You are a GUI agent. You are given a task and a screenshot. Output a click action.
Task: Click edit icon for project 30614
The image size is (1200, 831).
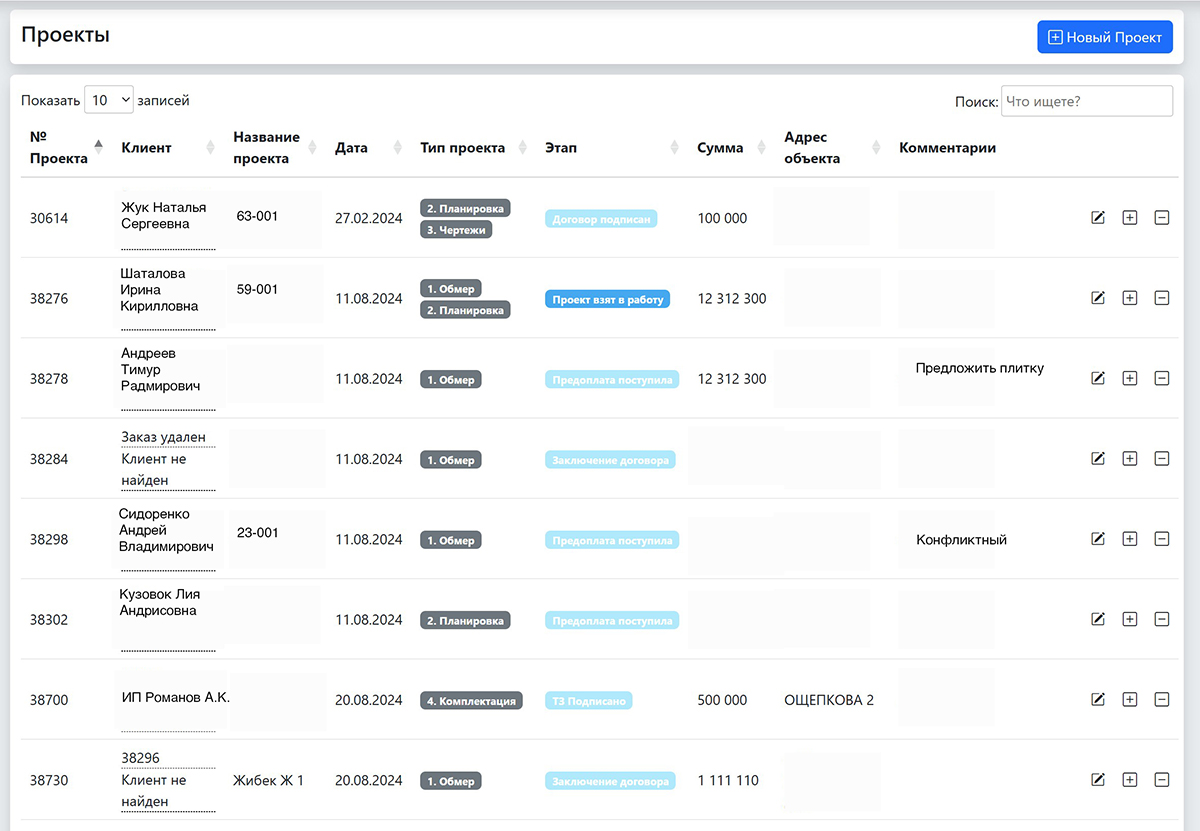(x=1098, y=217)
